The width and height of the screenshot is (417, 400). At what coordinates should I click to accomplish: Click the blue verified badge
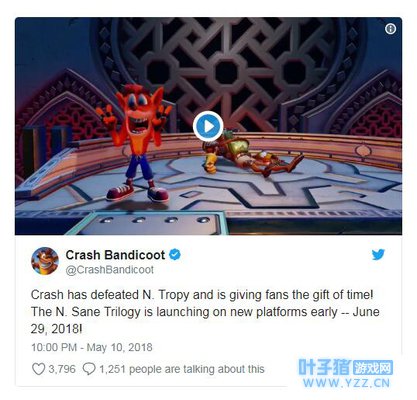[175, 255]
